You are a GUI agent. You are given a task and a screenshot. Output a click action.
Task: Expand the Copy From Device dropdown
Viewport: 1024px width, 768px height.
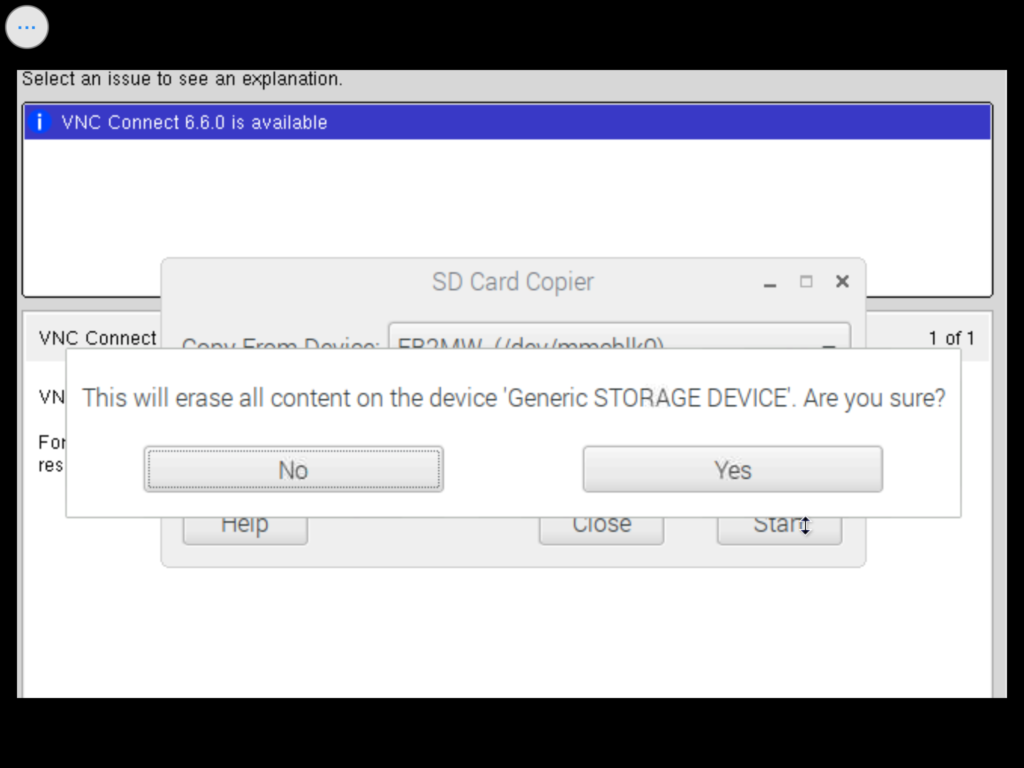pyautogui.click(x=828, y=342)
